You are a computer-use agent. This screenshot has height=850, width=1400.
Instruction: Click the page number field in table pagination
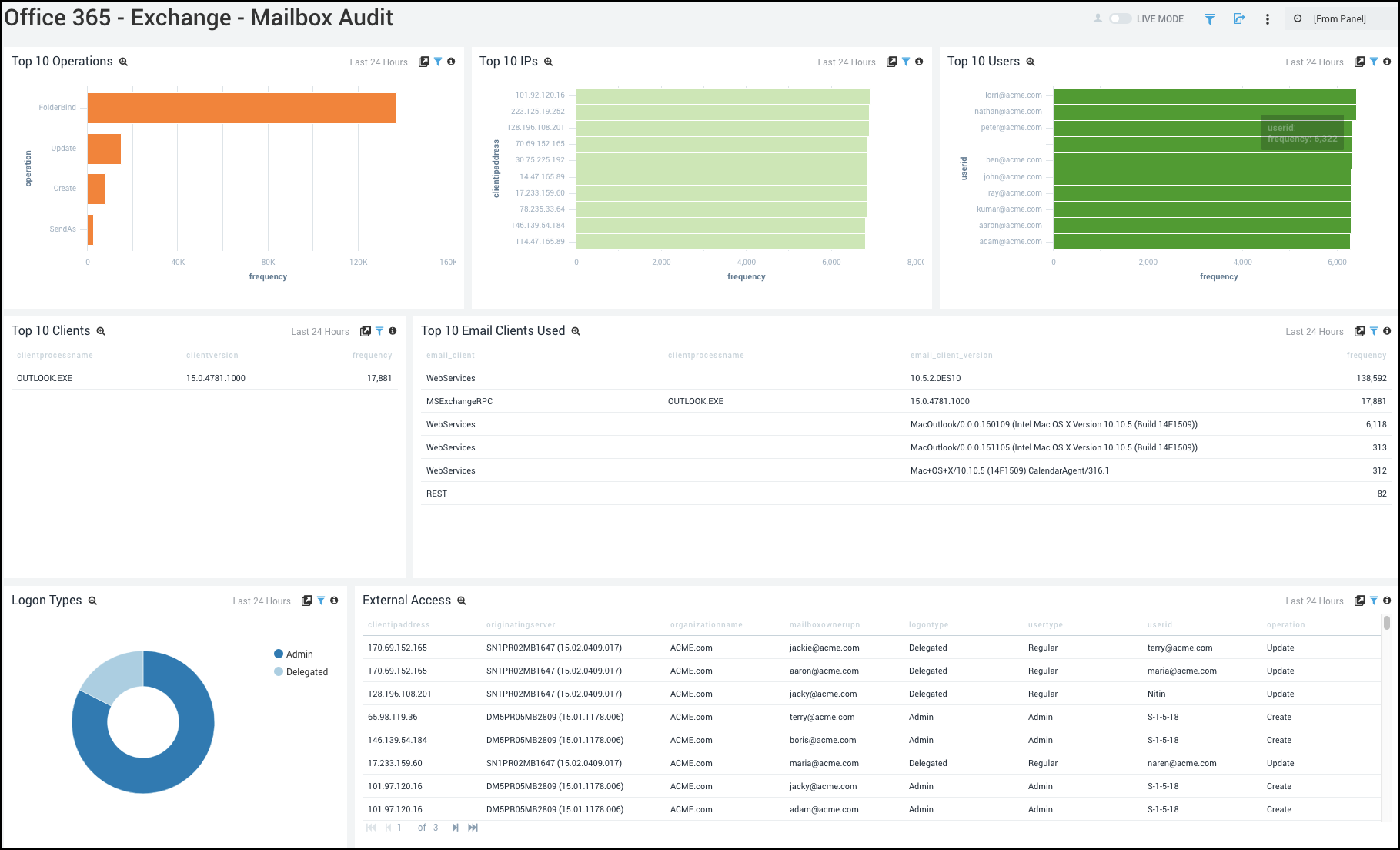[x=399, y=827]
